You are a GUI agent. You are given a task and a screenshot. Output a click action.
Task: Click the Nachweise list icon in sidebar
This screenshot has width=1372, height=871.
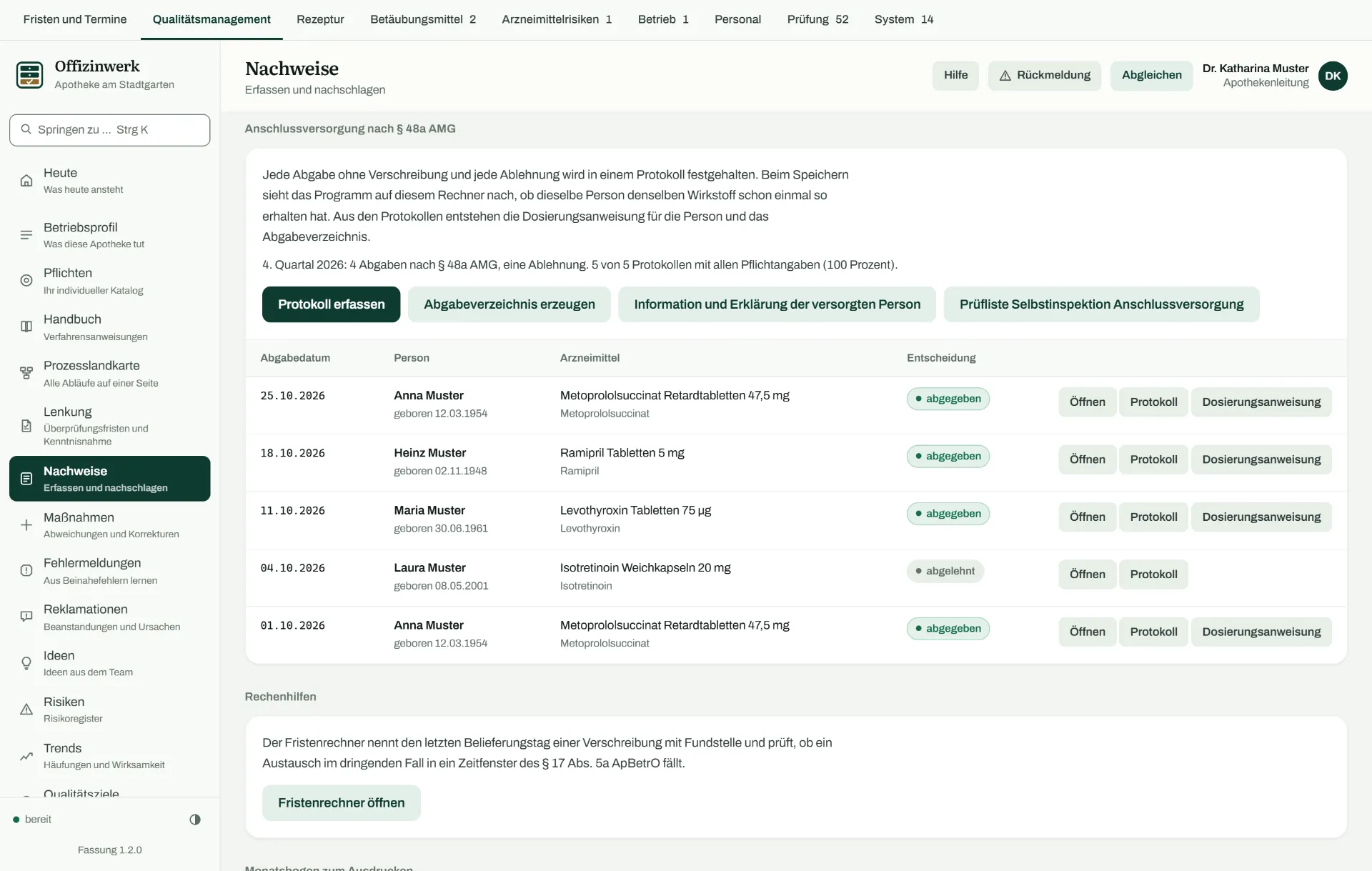click(26, 479)
